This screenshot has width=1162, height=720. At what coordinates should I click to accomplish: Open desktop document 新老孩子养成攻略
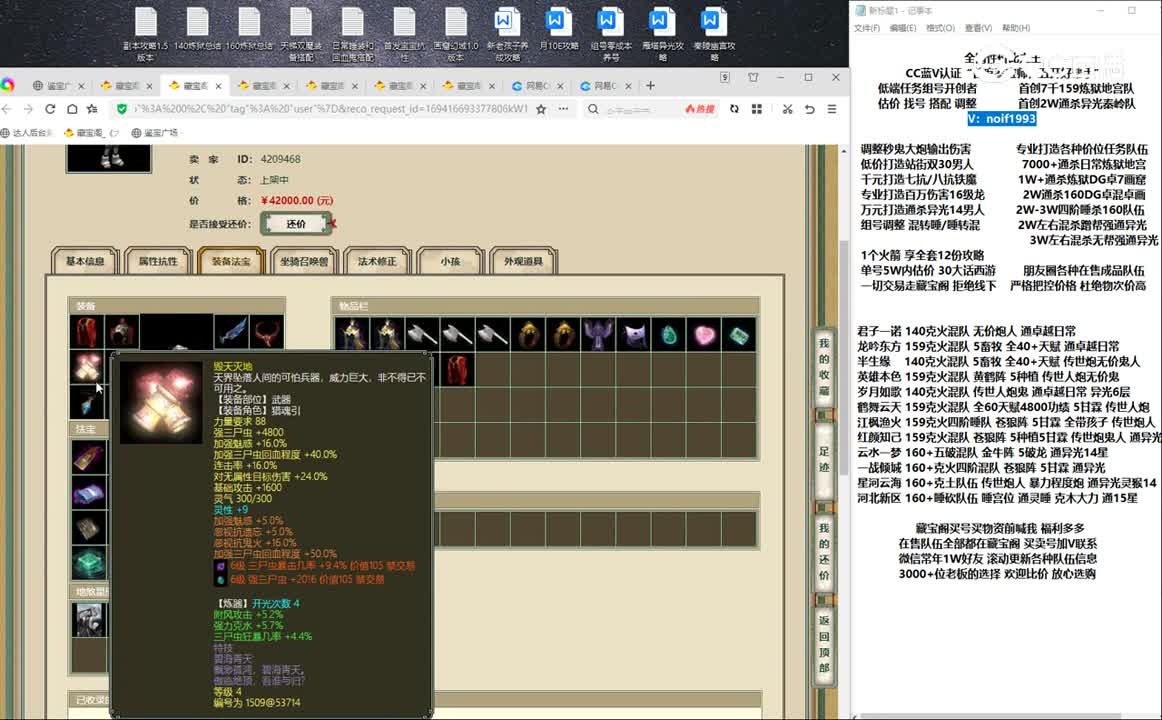[508, 33]
